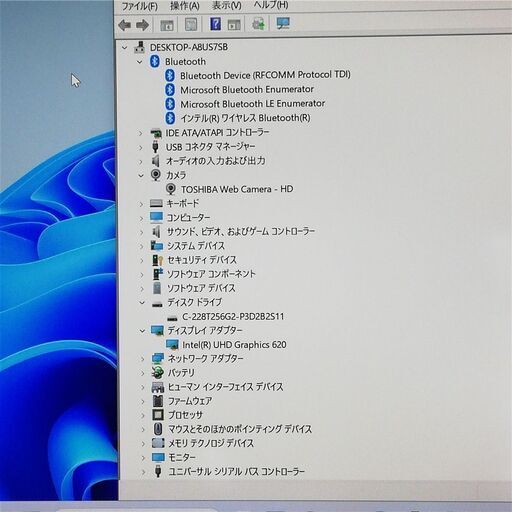
Task: Select the TOSHIBA Web Camera - HD entry
Action: click(237, 189)
